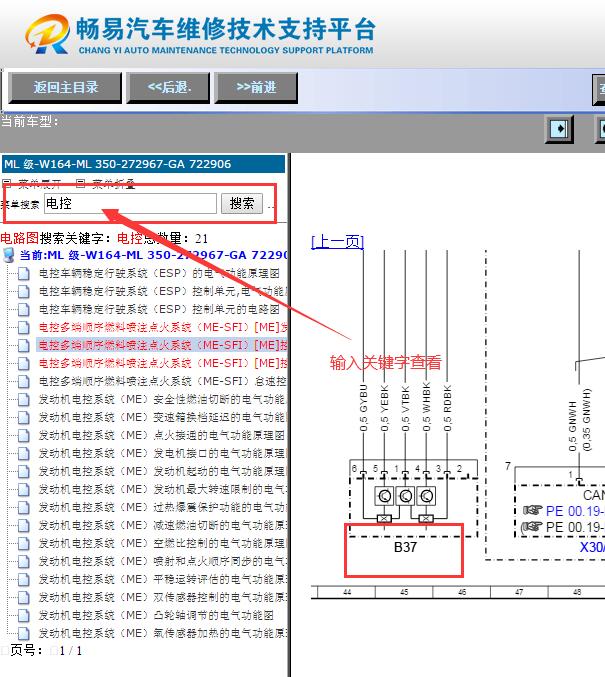
Task: Open ME 氧传感器加热的电气功能 entry
Action: coord(163,633)
